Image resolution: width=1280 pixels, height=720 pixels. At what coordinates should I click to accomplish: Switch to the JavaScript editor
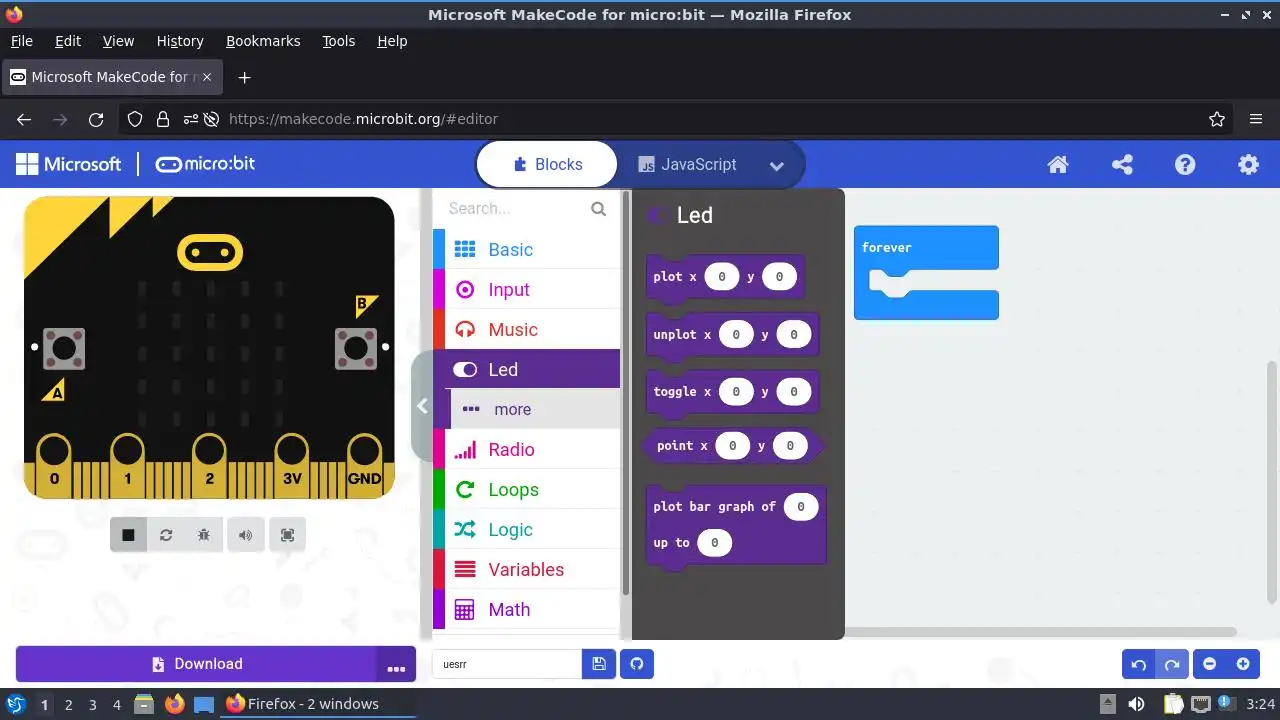pyautogui.click(x=687, y=164)
